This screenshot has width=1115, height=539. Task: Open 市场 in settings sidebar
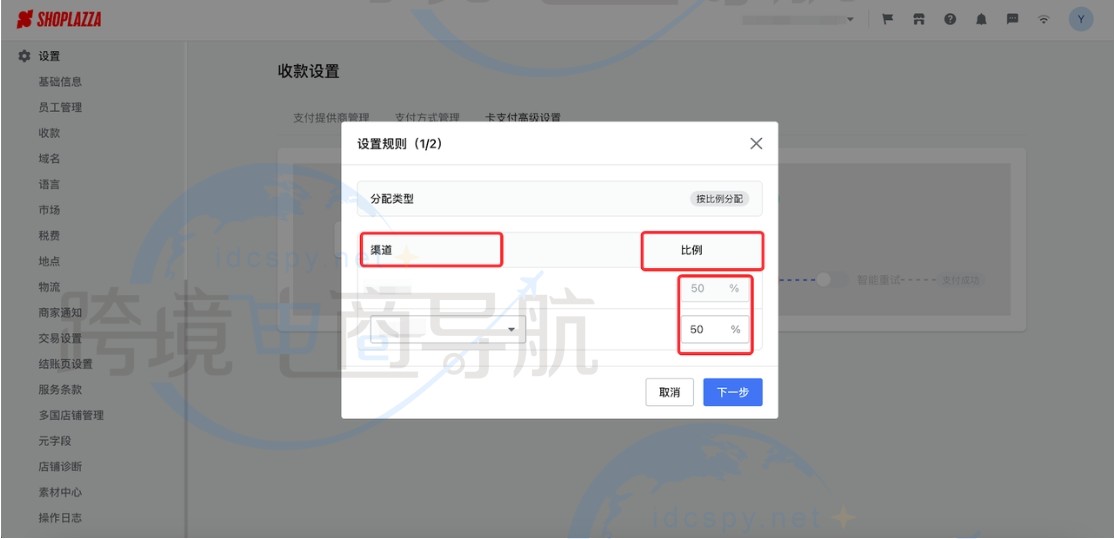click(x=49, y=210)
